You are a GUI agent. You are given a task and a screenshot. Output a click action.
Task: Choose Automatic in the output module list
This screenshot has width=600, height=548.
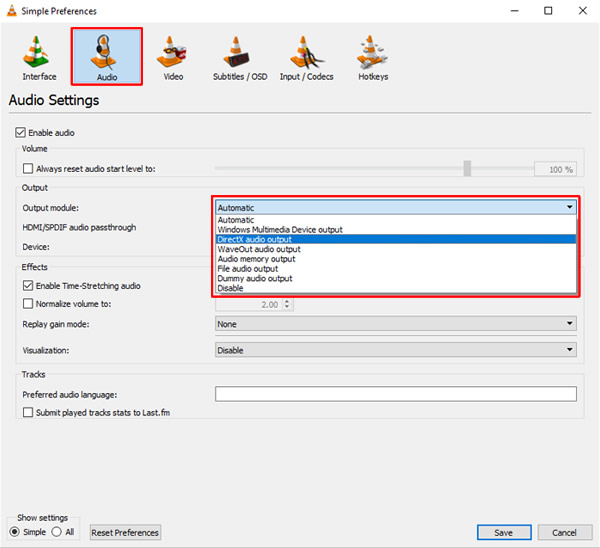click(396, 220)
